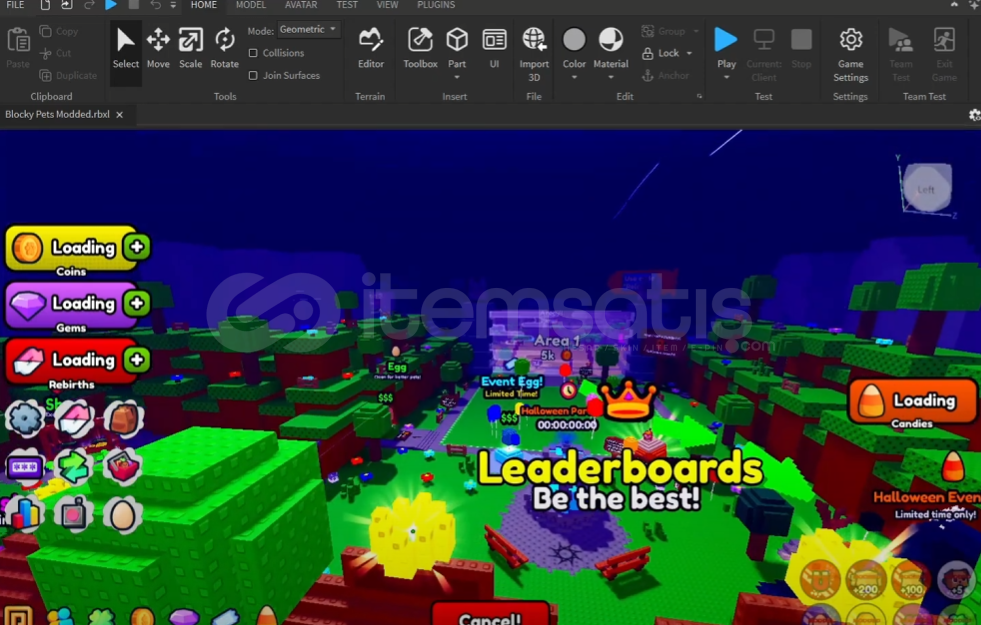Click the green trade arrows icon in HUD

(x=73, y=467)
